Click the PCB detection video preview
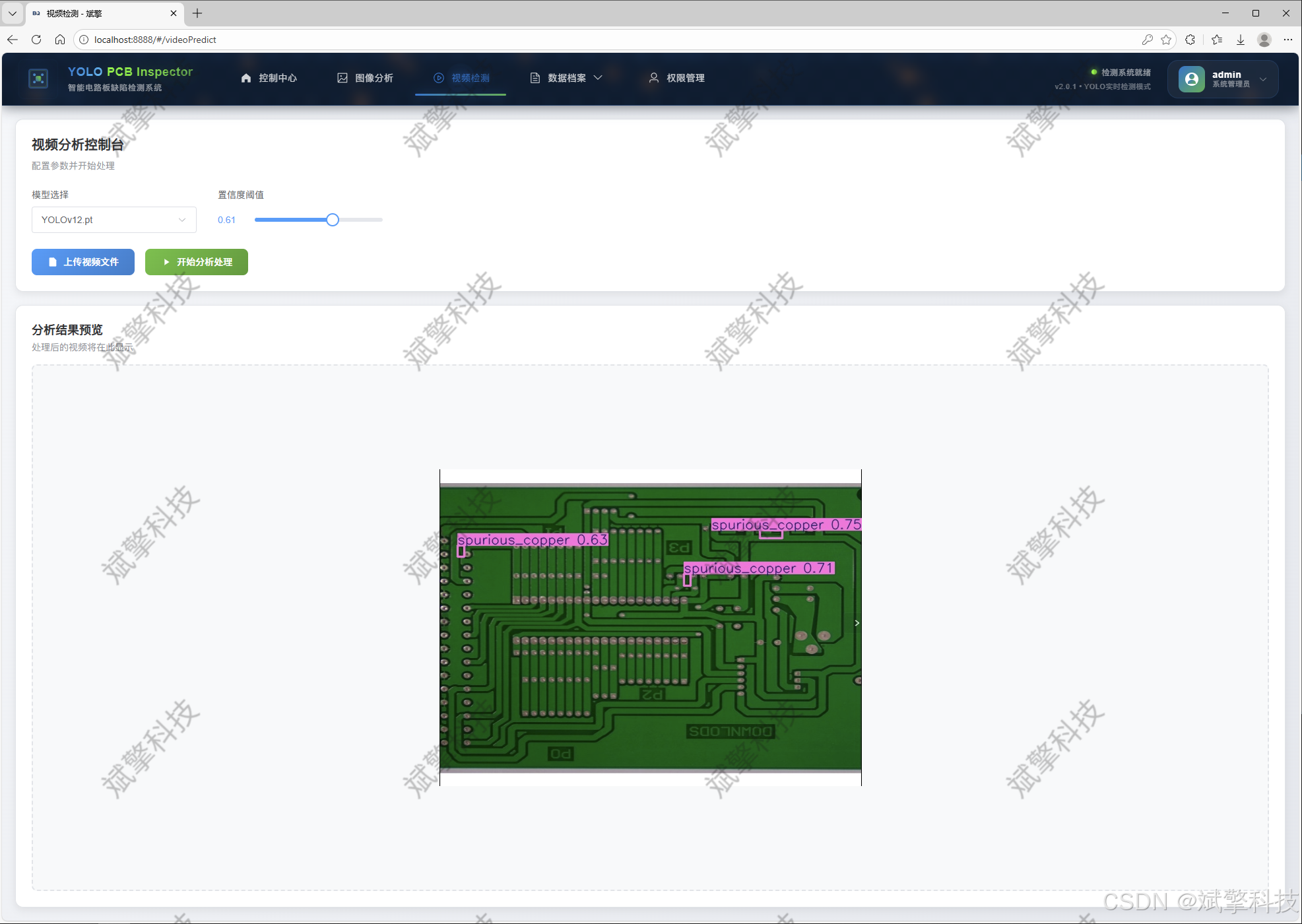 (650, 627)
